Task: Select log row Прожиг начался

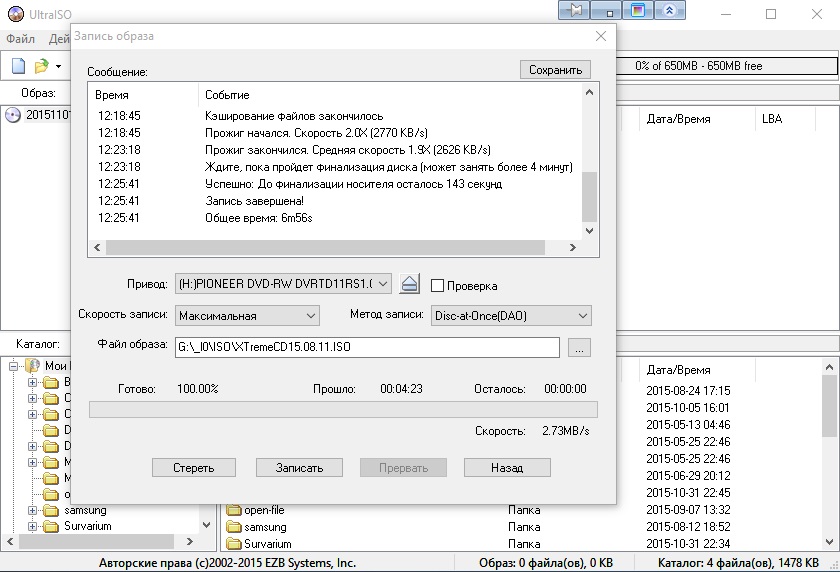Action: pyautogui.click(x=335, y=133)
